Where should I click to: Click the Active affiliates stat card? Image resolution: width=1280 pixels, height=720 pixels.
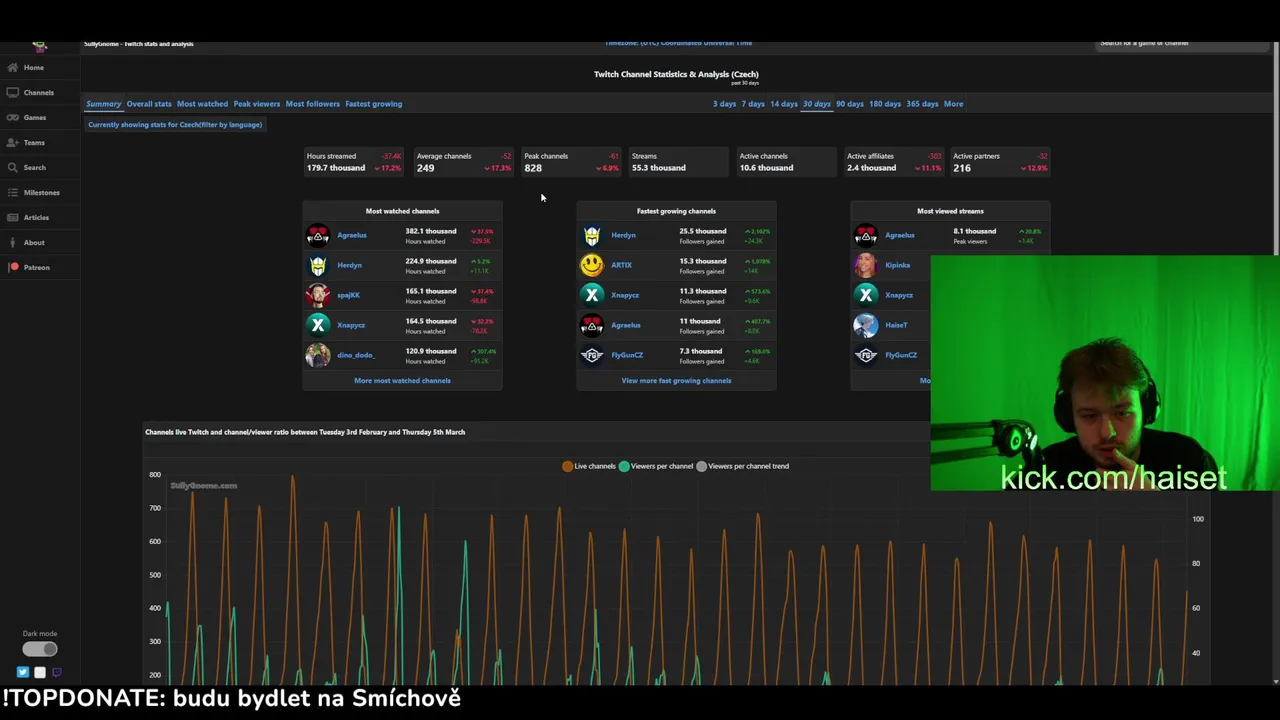(894, 162)
